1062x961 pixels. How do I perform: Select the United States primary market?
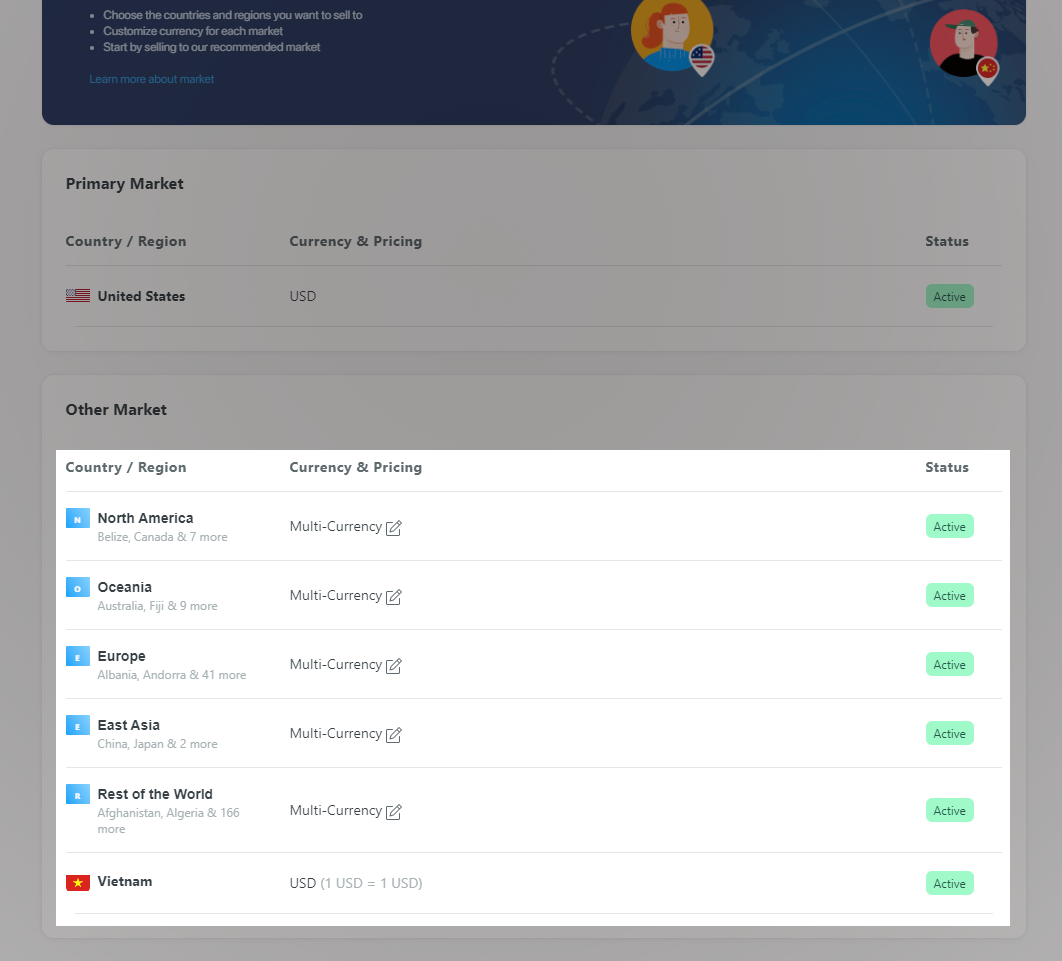[x=534, y=297]
